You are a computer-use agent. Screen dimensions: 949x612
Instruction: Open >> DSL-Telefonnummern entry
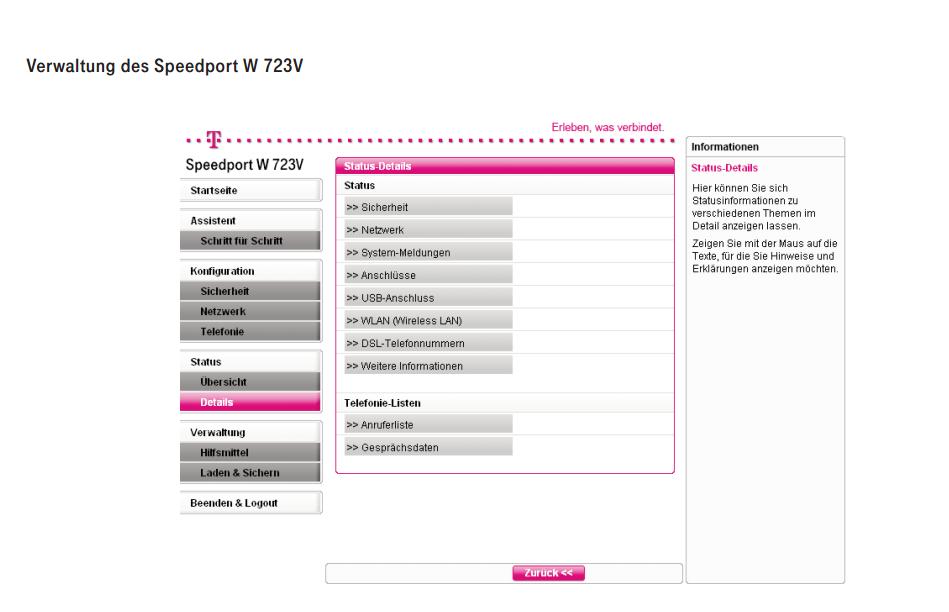coord(428,343)
